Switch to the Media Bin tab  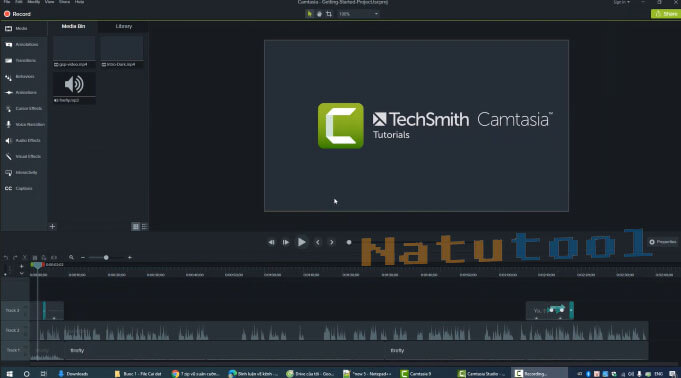(73, 27)
